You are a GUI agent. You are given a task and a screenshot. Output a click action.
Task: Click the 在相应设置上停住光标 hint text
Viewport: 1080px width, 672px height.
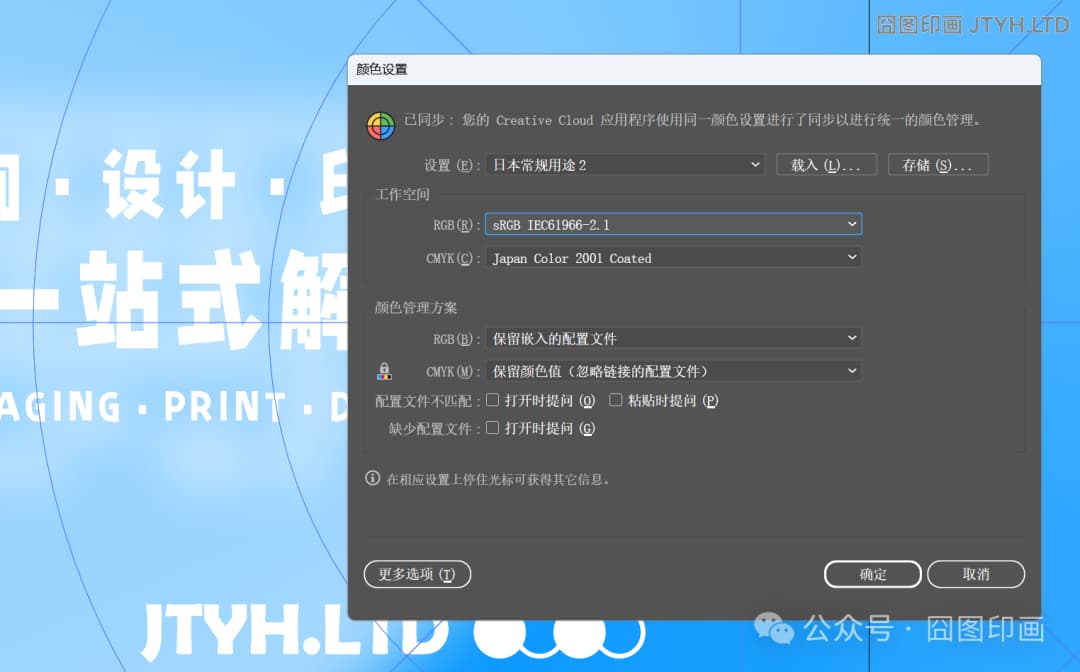[x=498, y=479]
